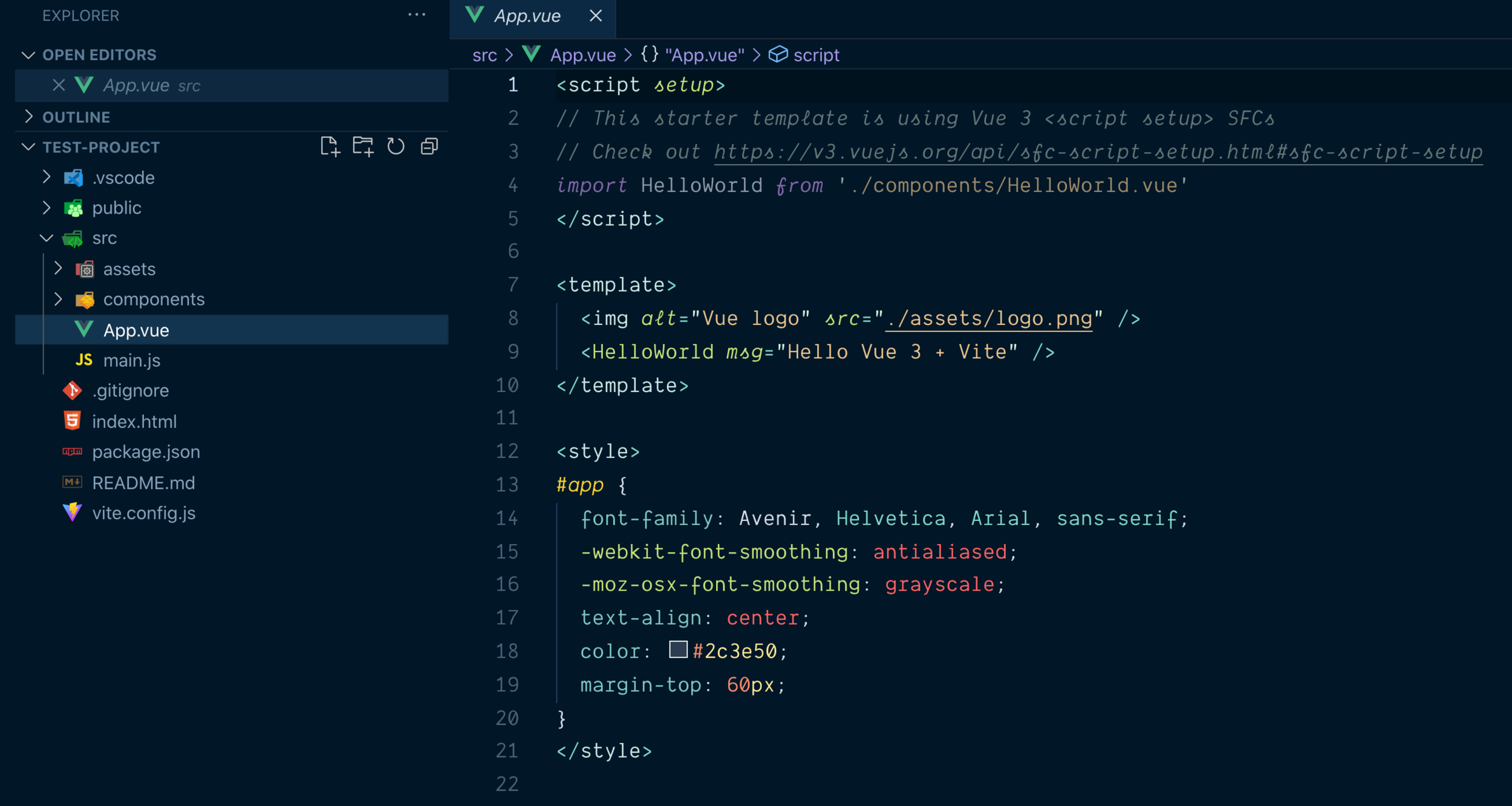Click the .gitignore git icon
Screen dimensions: 1512x806
click(x=72, y=390)
